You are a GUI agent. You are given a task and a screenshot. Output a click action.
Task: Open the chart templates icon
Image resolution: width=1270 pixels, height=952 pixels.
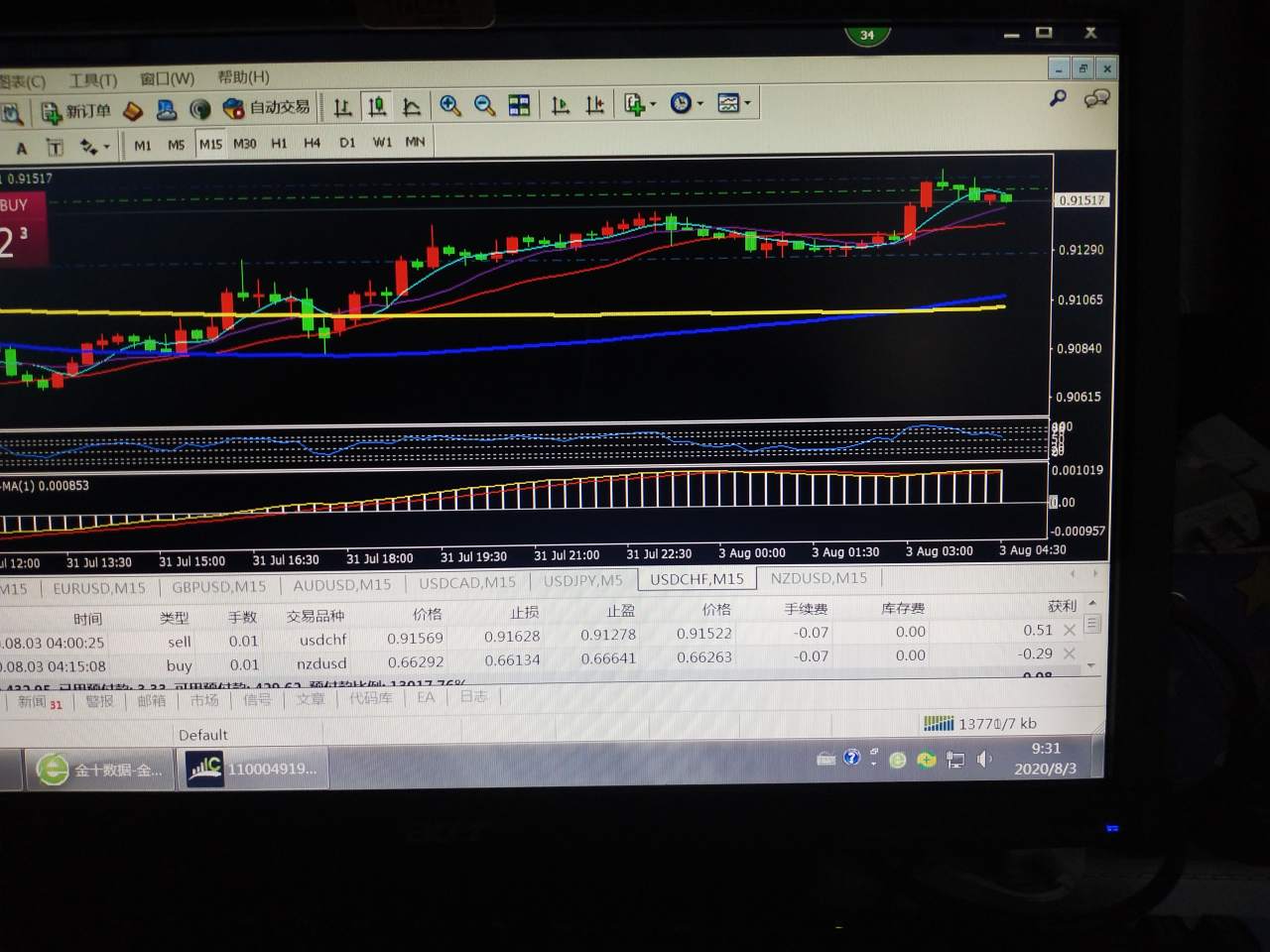[x=728, y=102]
